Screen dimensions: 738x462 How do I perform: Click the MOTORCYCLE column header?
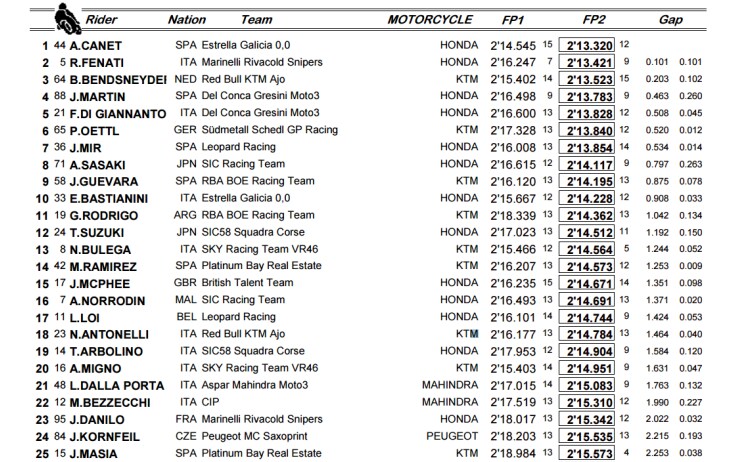coord(430,20)
